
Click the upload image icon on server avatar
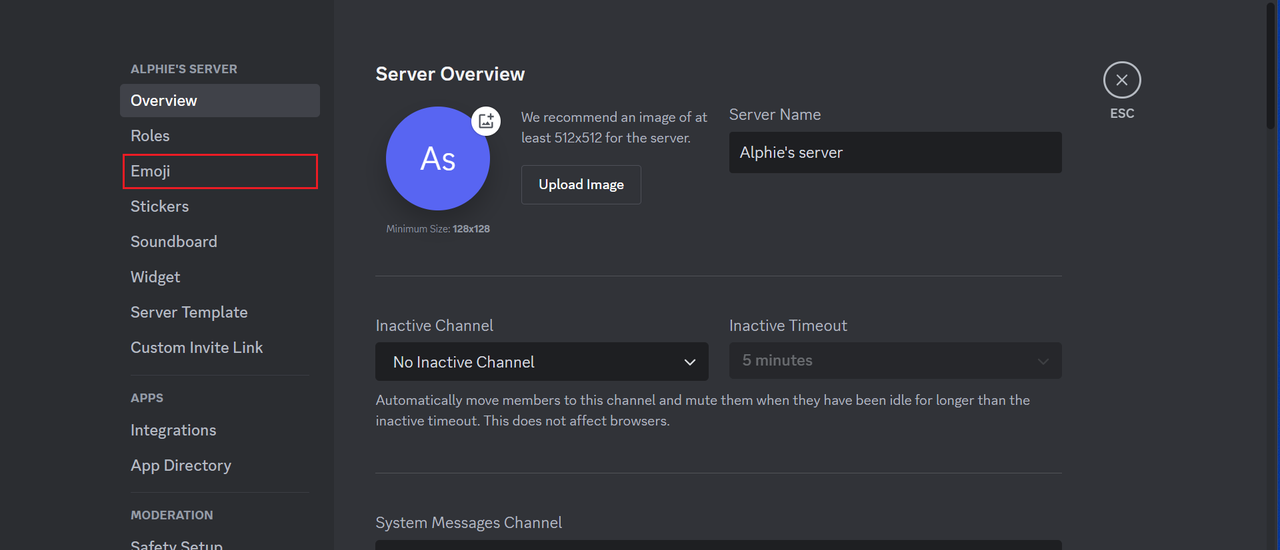[x=486, y=121]
